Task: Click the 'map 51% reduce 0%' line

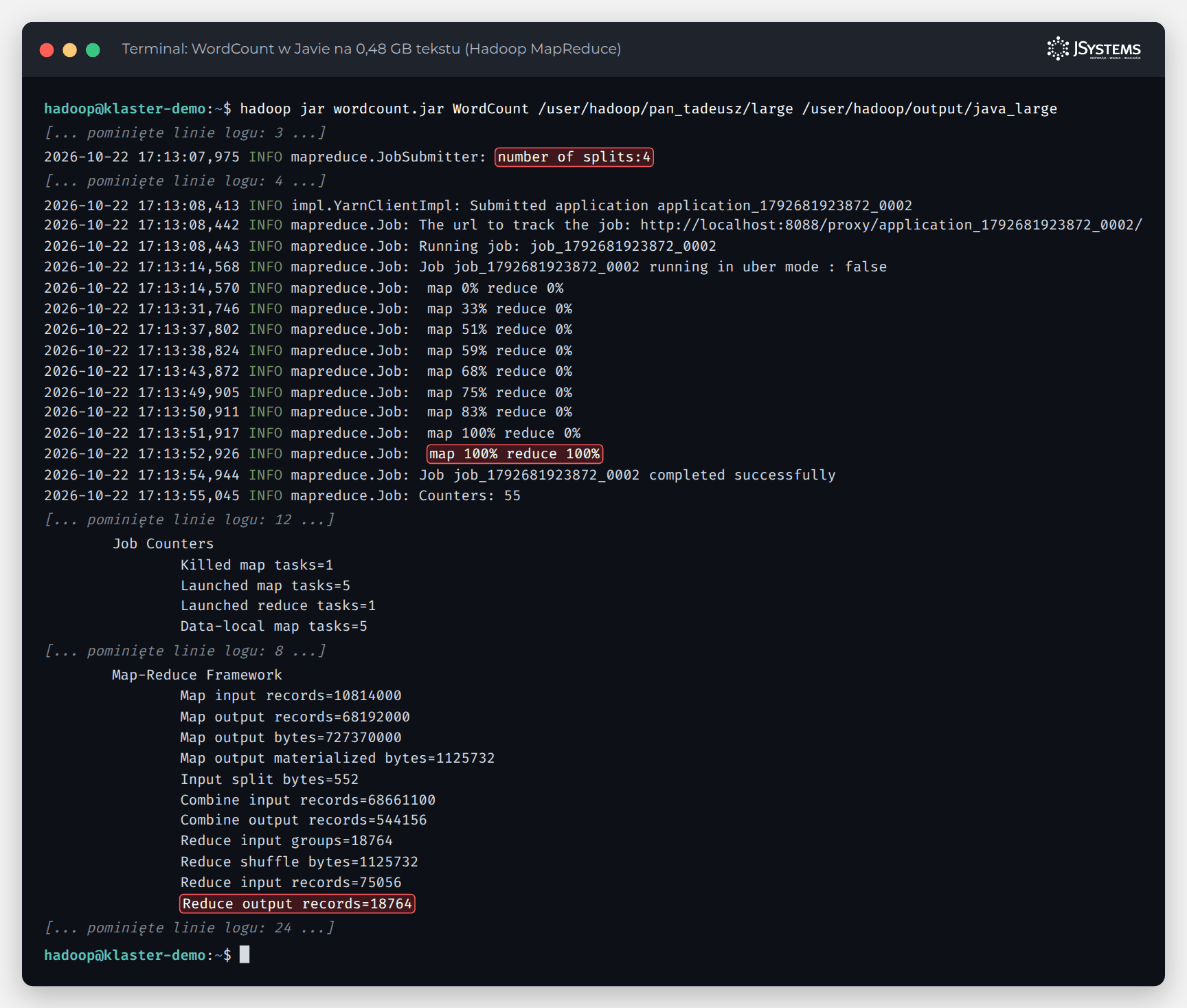Action: (308, 329)
